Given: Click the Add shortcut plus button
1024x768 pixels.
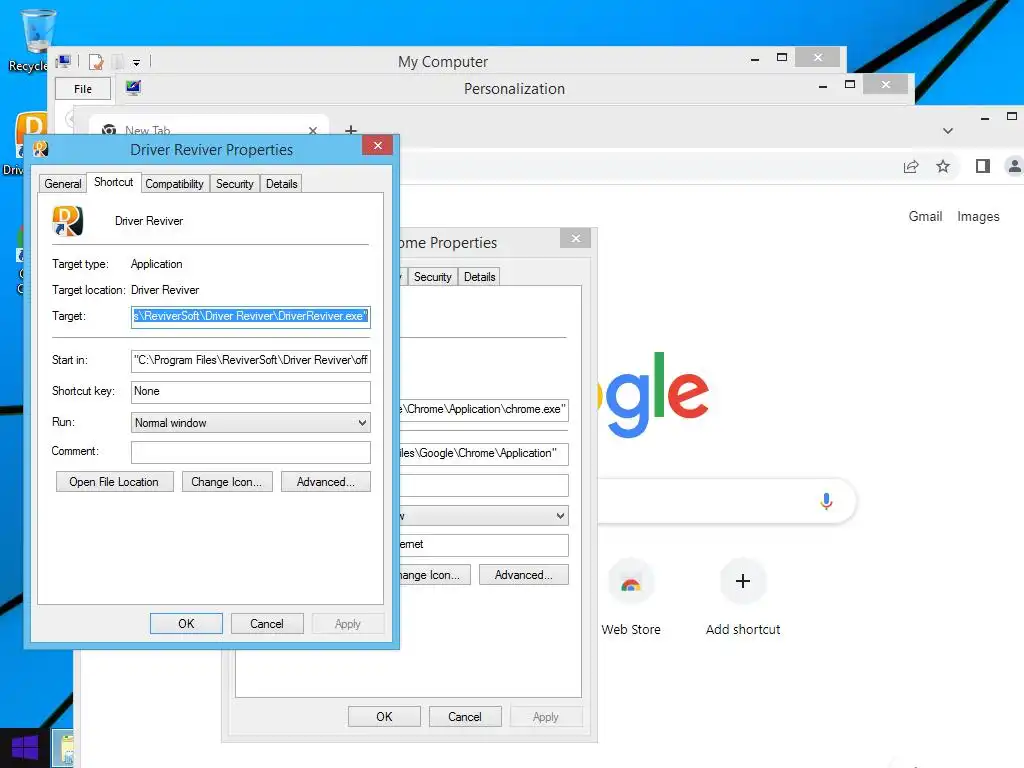Looking at the screenshot, I should tap(743, 581).
